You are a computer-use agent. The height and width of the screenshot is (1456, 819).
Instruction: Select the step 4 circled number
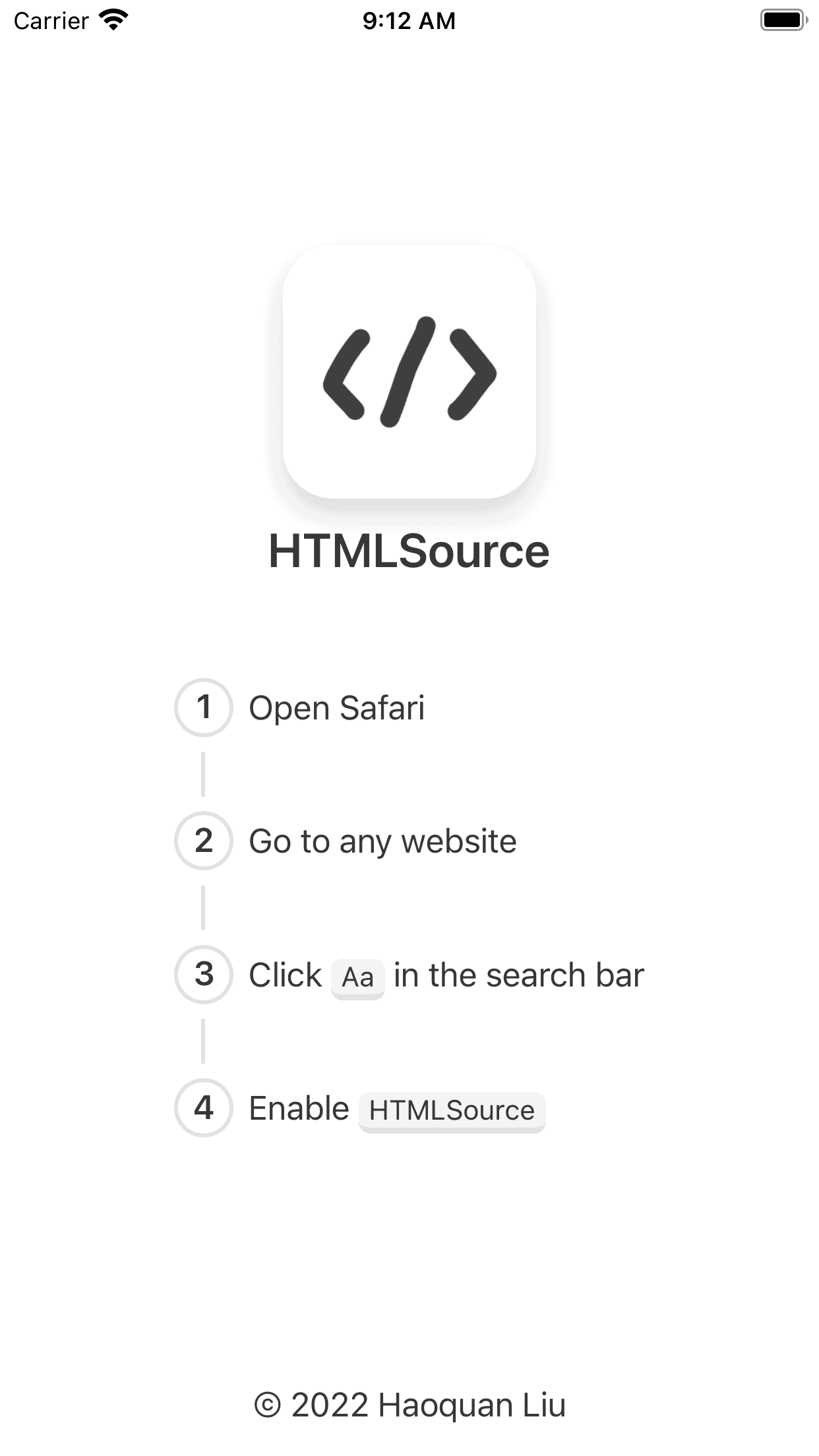(x=204, y=1108)
